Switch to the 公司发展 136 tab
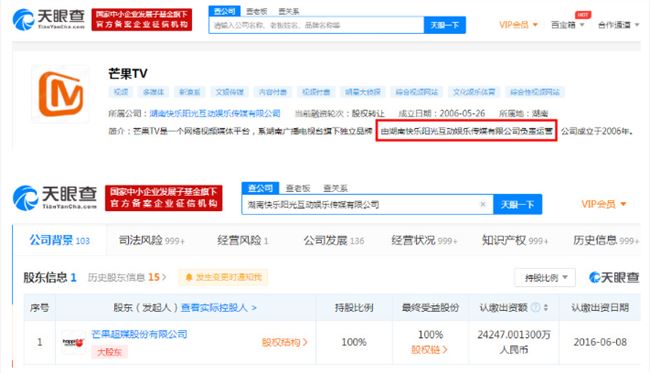 [334, 240]
